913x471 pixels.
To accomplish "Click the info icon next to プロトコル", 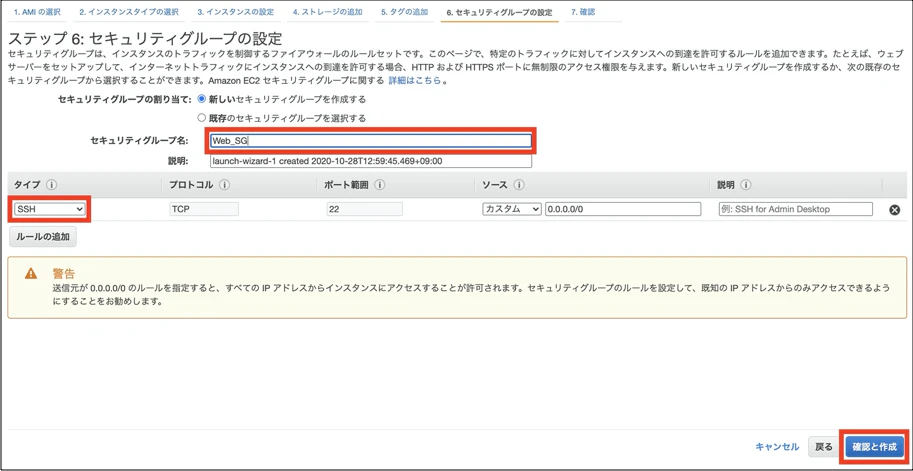I will point(225,185).
